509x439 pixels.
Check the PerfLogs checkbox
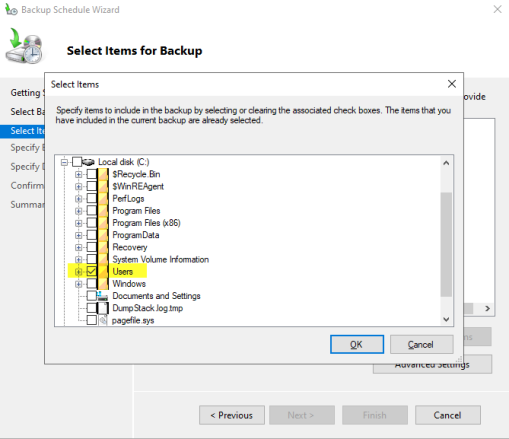(x=92, y=198)
